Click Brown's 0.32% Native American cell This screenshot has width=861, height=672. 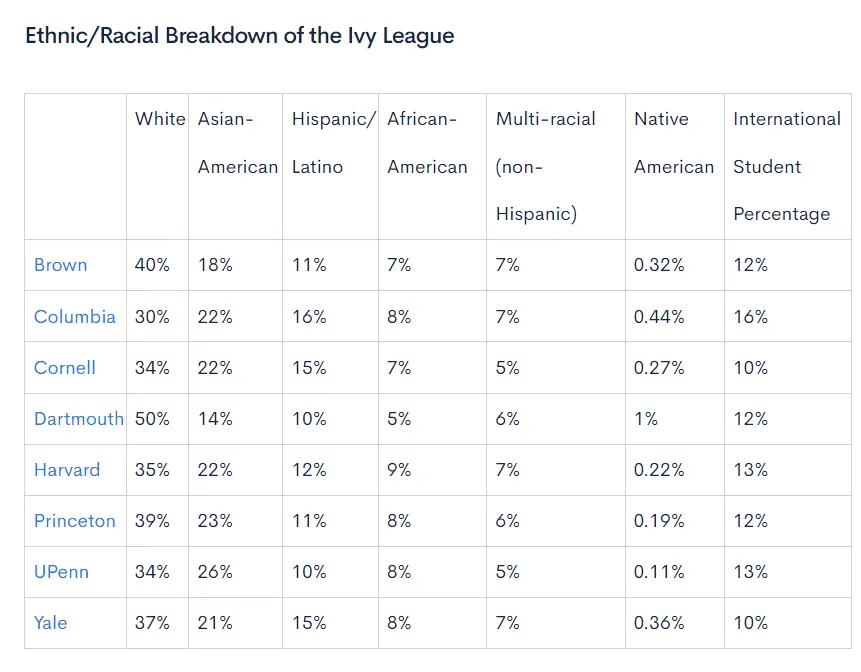pos(659,265)
